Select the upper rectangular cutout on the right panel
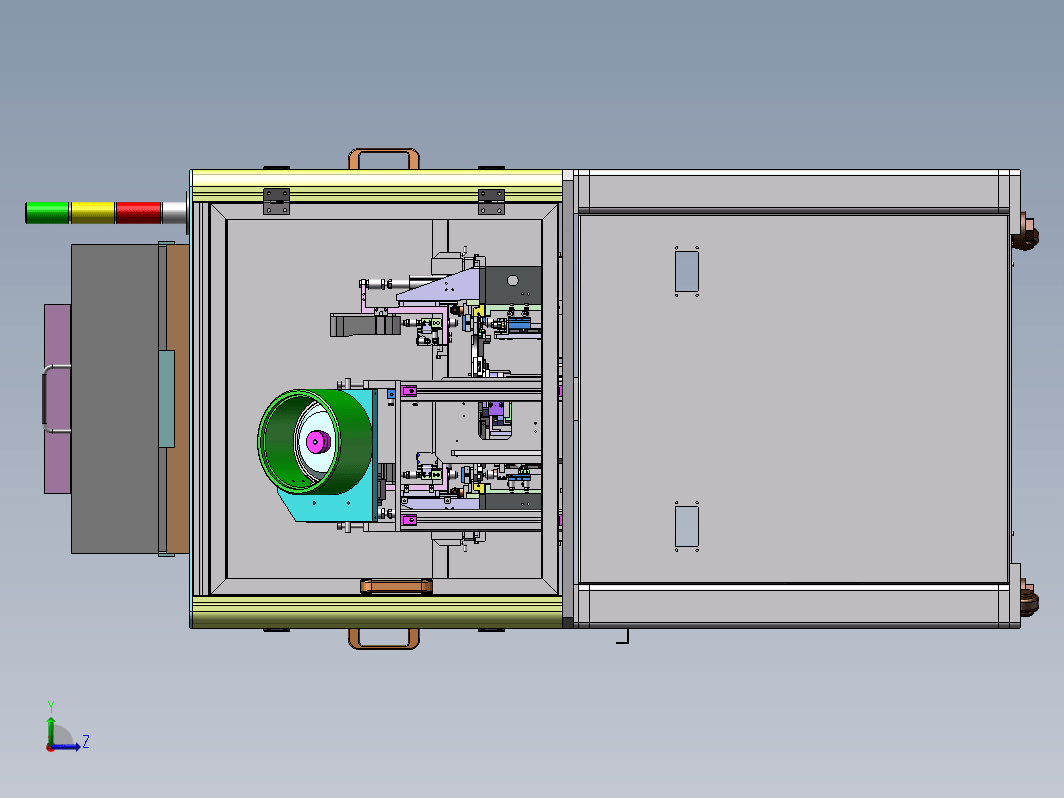This screenshot has width=1064, height=798. 687,271
